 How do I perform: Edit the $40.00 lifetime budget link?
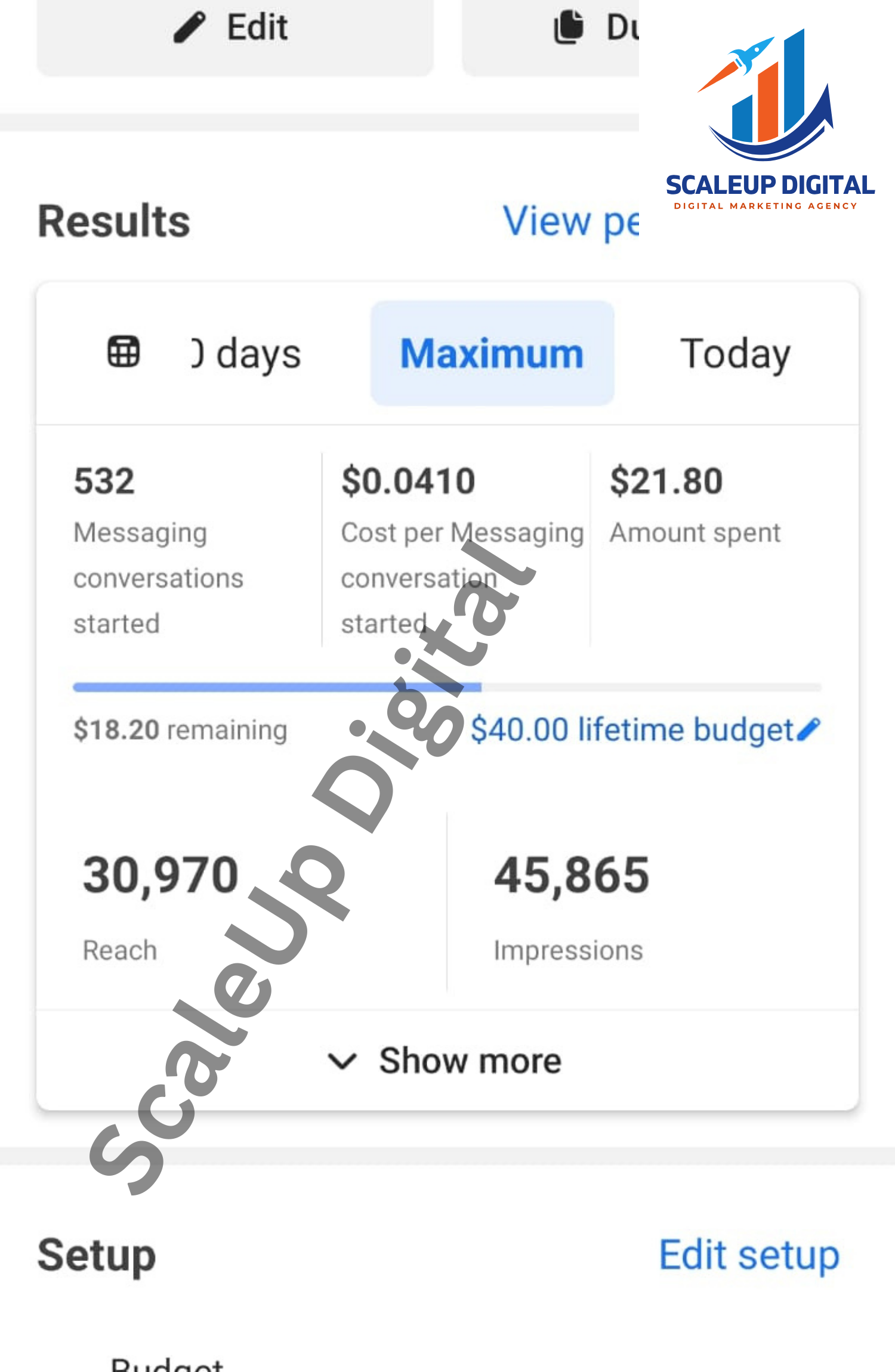631,729
